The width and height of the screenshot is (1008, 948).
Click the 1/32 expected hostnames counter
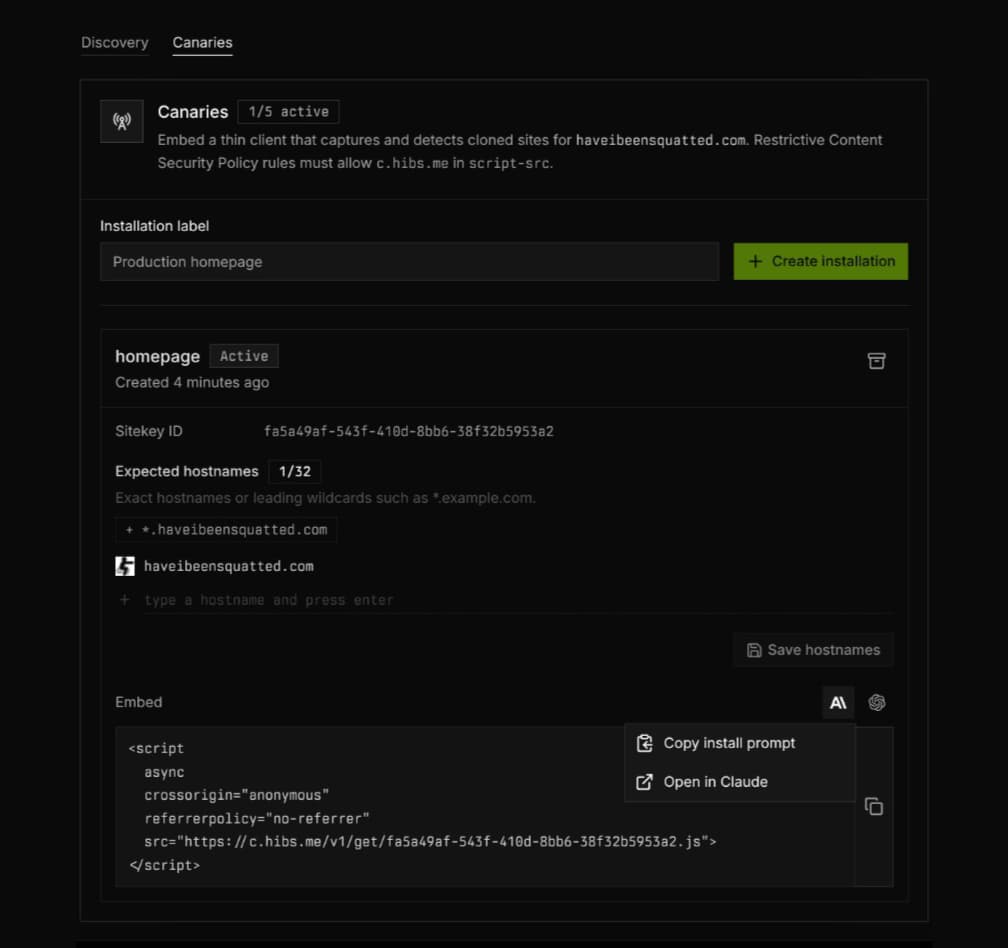click(x=294, y=471)
